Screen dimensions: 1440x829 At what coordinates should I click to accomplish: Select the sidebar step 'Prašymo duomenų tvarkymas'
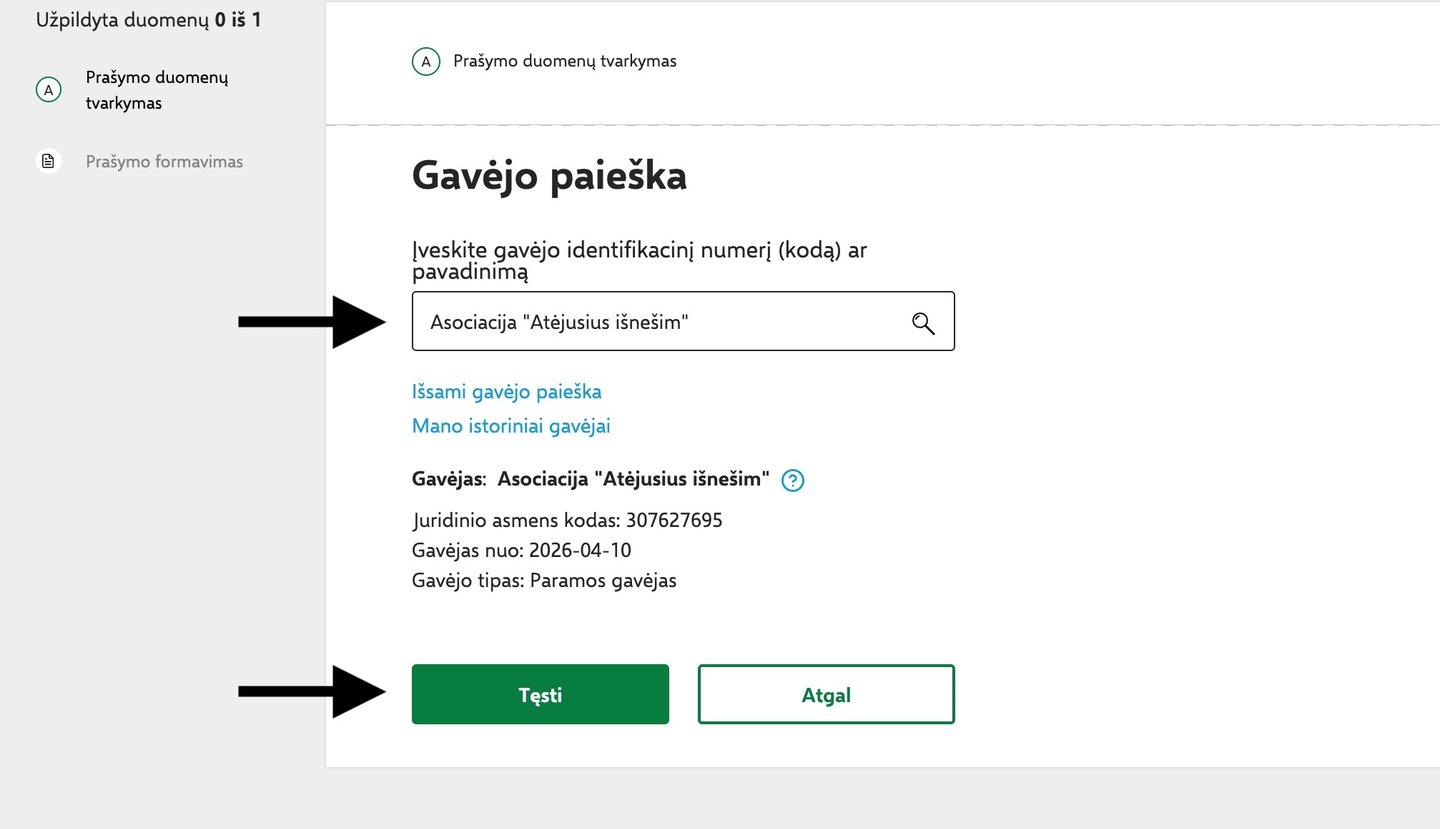click(158, 90)
